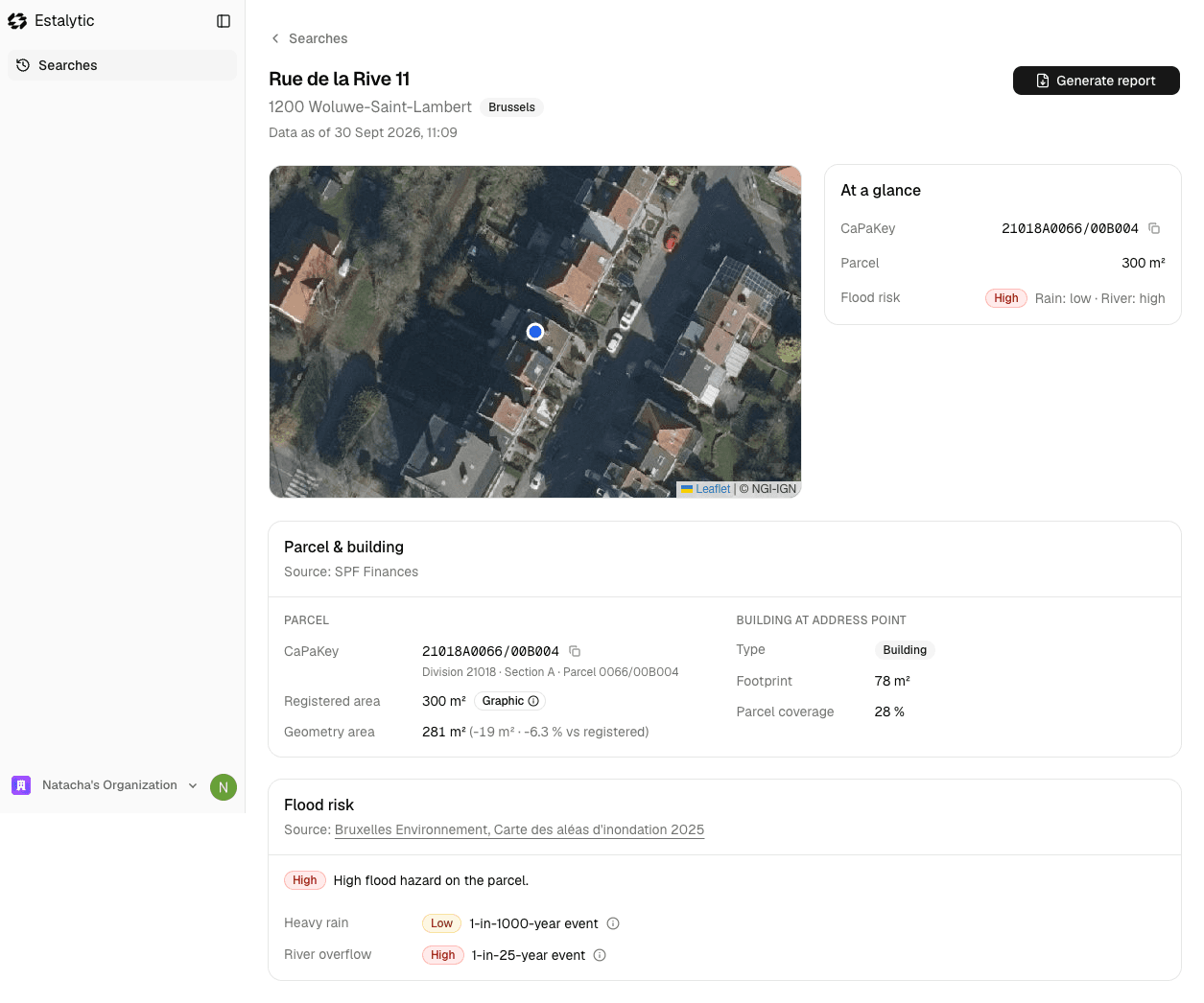Open the user avatar N menu

[224, 787]
